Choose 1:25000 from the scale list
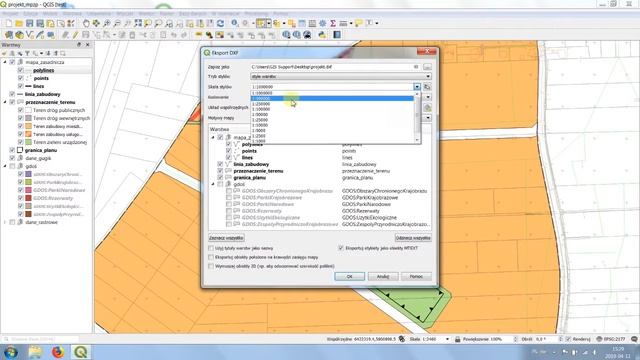The image size is (640, 360). pyautogui.click(x=333, y=120)
